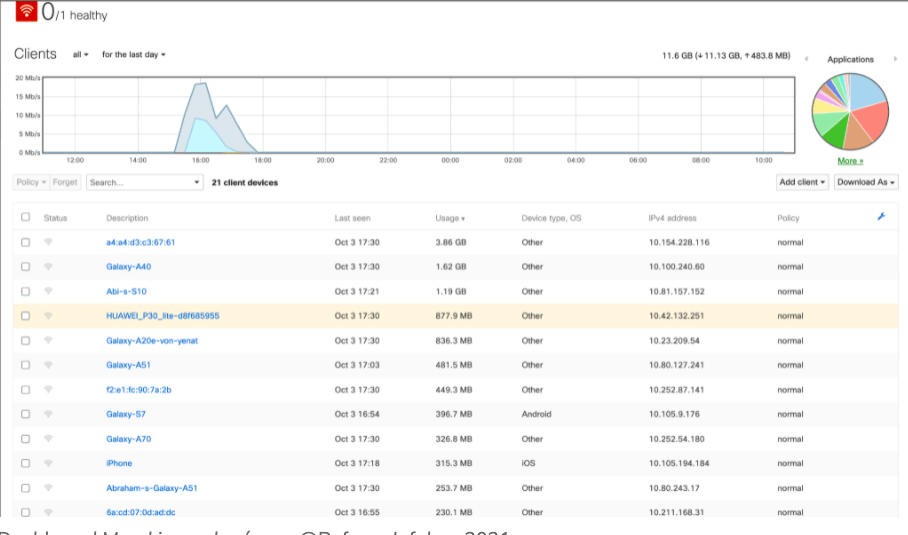This screenshot has width=908, height=535.
Task: Click status wifi icon for Galaxy-A70 row
Action: [x=49, y=439]
